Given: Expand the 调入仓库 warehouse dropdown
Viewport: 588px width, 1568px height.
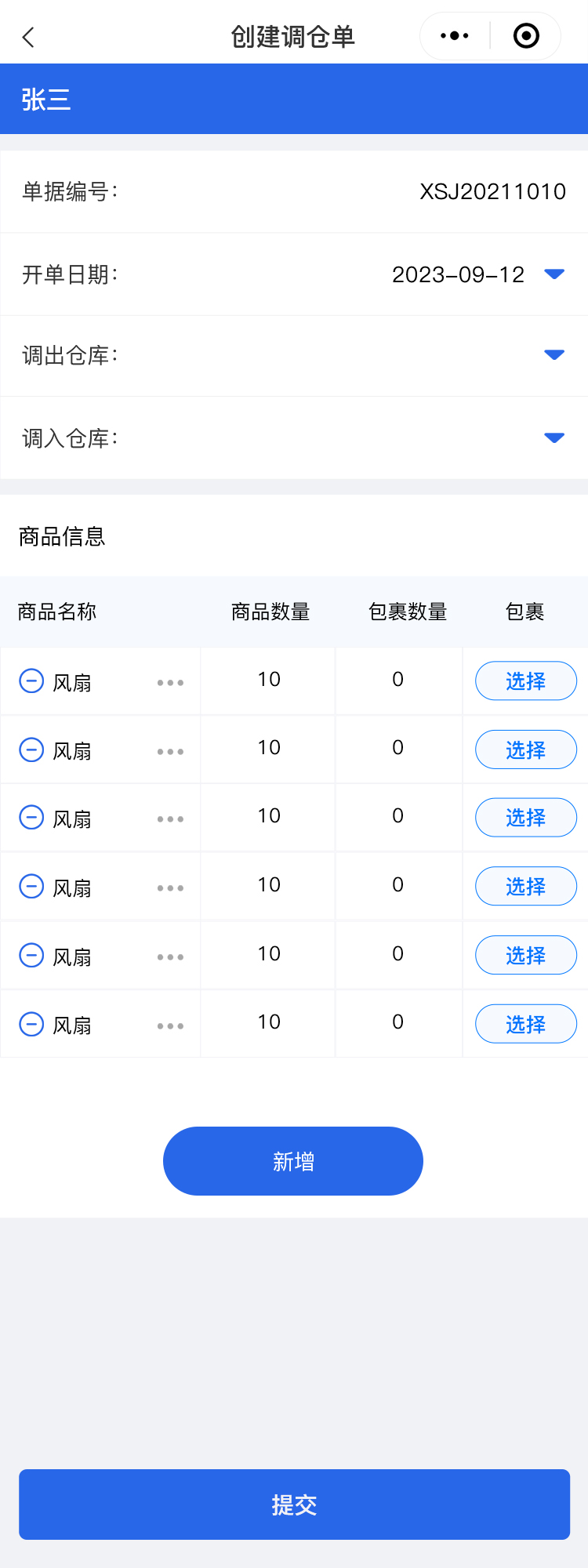Looking at the screenshot, I should click(554, 437).
